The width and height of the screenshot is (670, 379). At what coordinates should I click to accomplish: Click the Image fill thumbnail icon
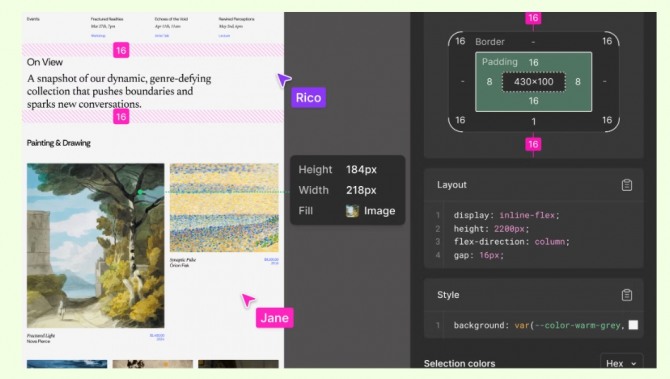[x=352, y=211]
